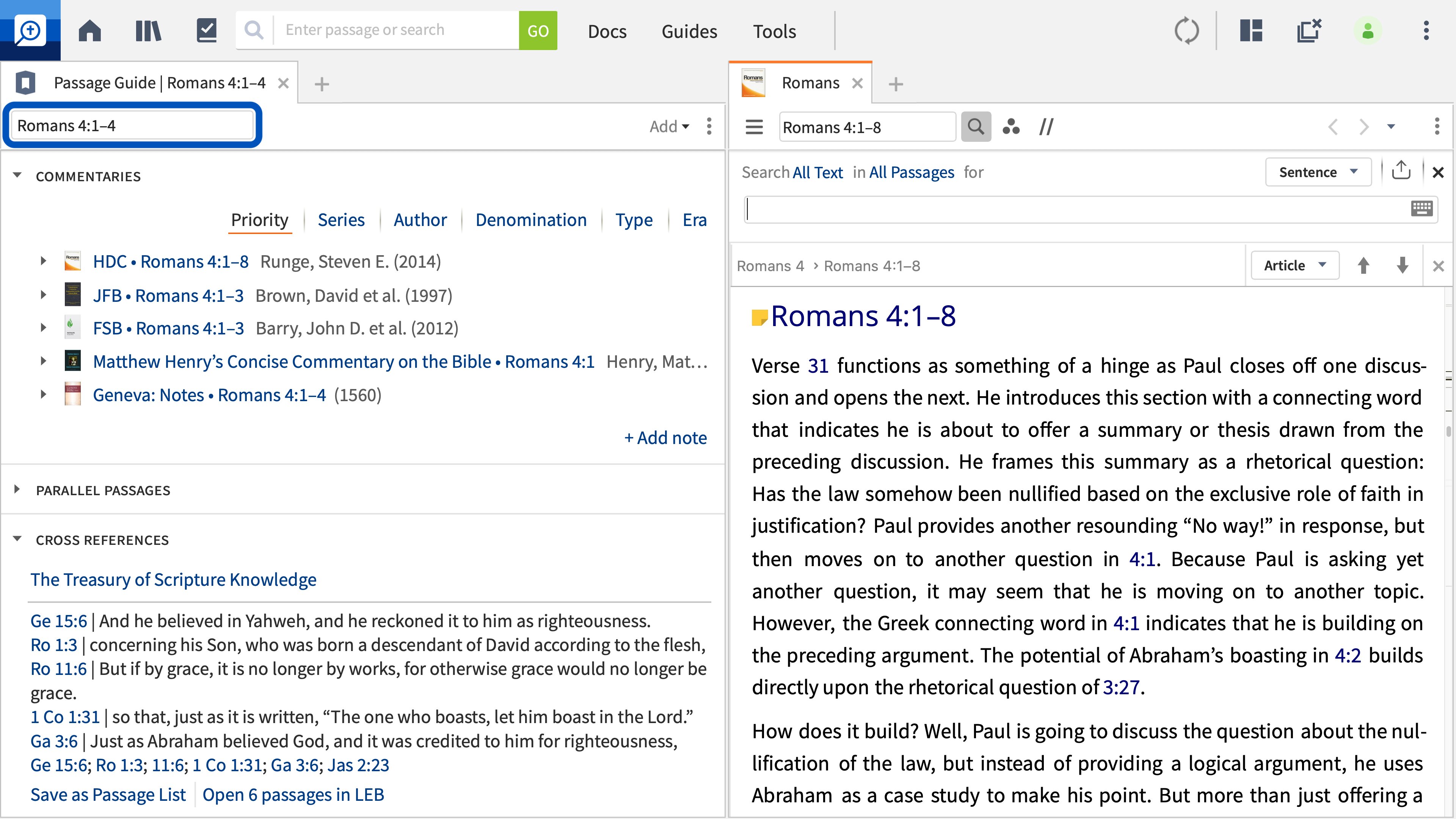Open the checklist tasks icon

pyautogui.click(x=207, y=30)
